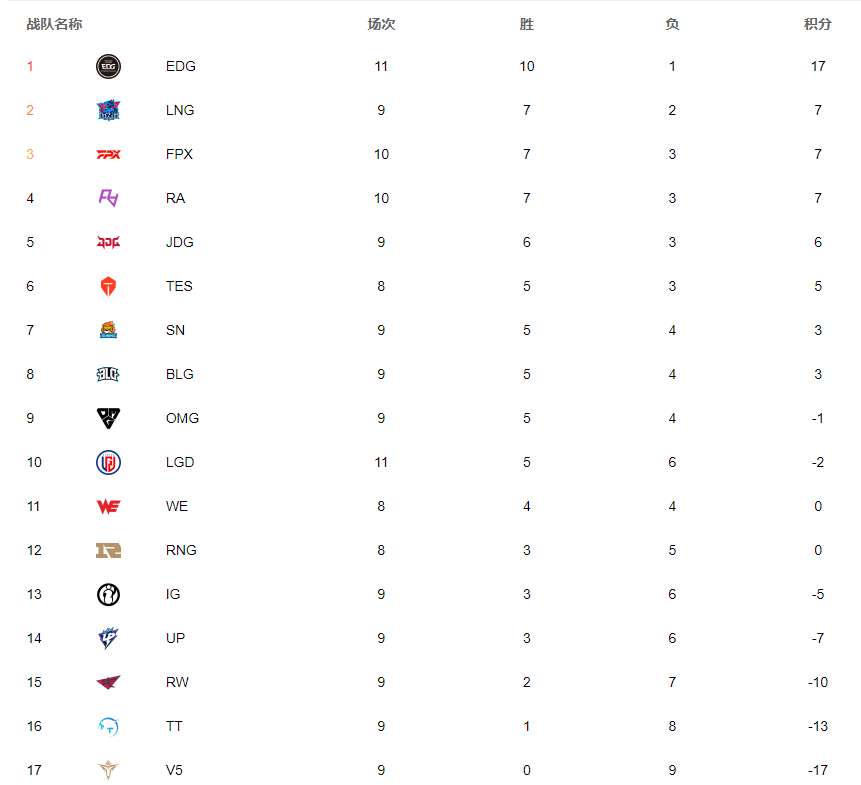Click the TES team logo
Viewport: 861px width, 785px height.
pyautogui.click(x=108, y=286)
